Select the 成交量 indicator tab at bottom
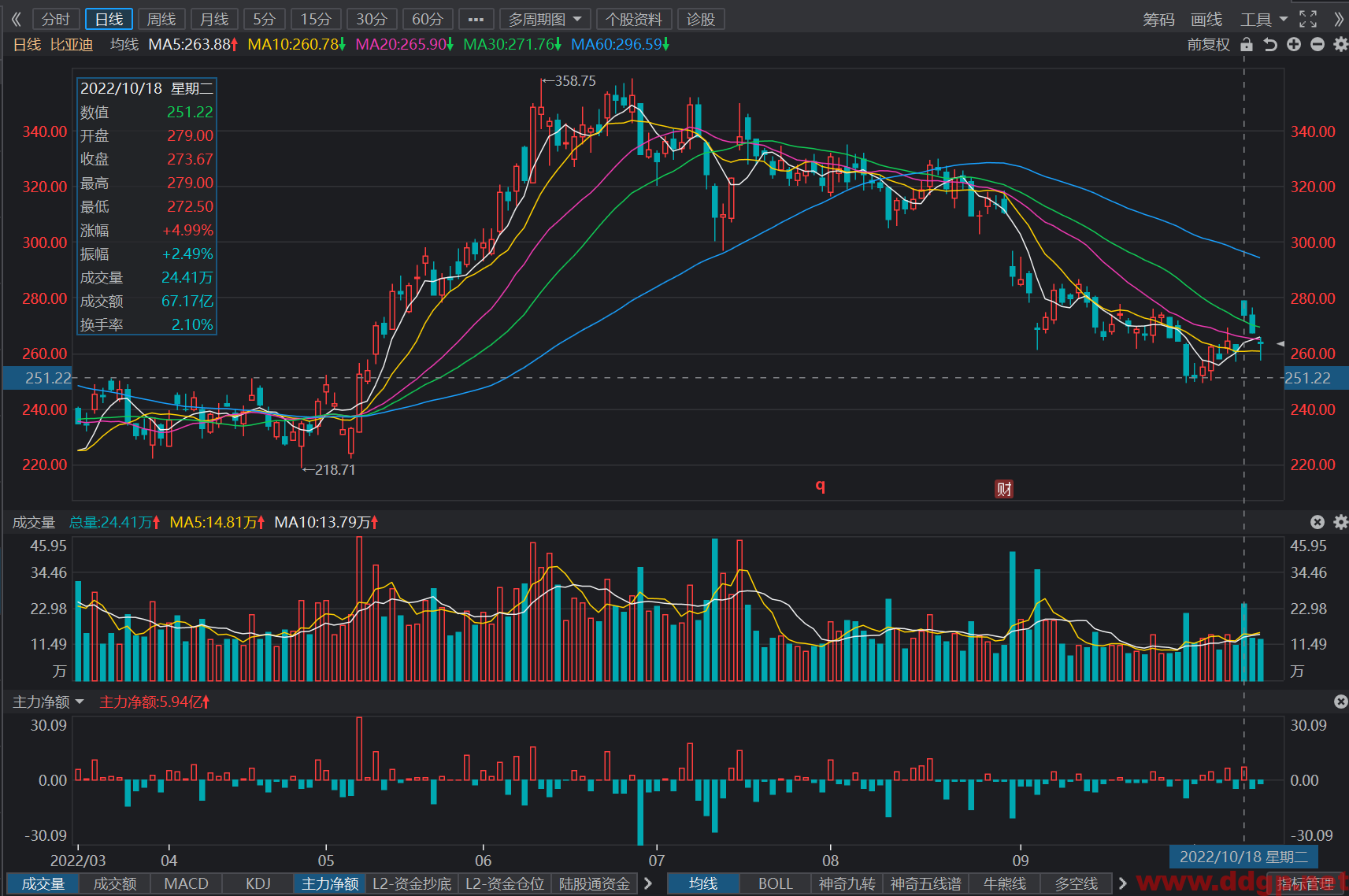Image resolution: width=1349 pixels, height=896 pixels. (43, 883)
